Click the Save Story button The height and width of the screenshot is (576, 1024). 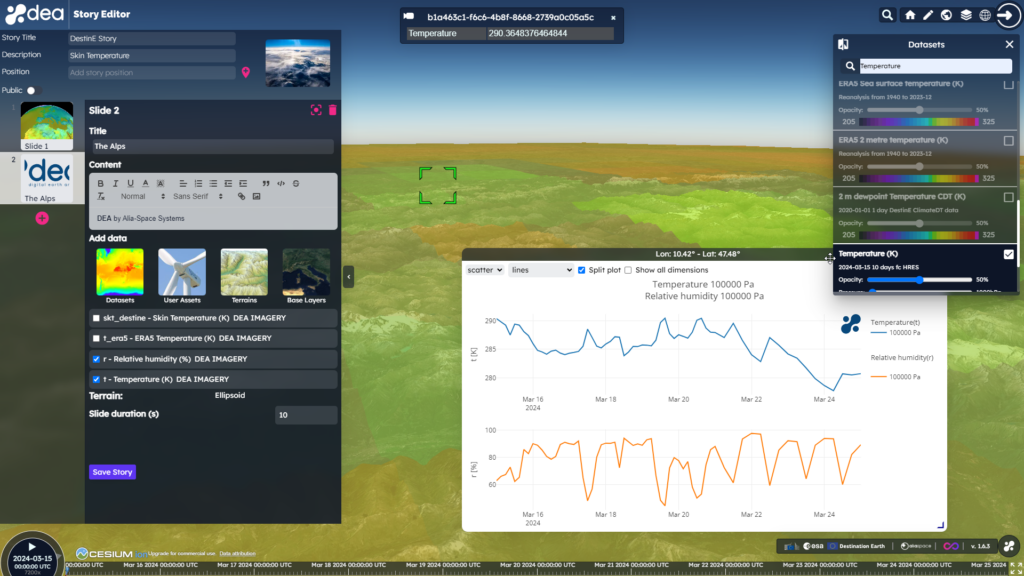pyautogui.click(x=112, y=472)
